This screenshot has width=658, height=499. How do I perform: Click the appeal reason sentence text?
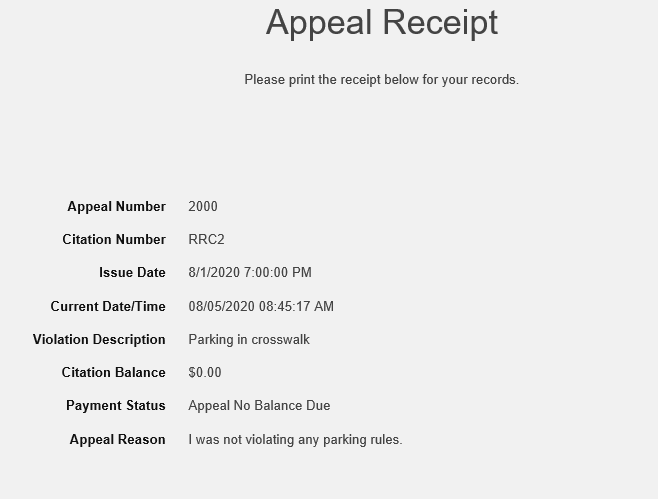[x=295, y=439]
